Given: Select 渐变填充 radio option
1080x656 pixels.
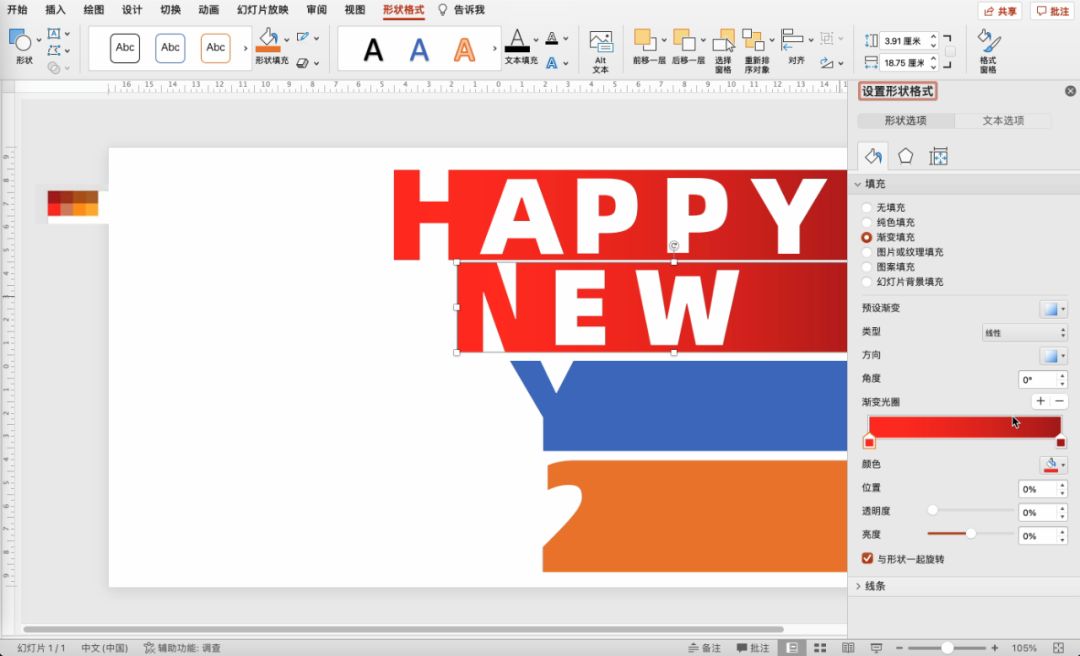Looking at the screenshot, I should tap(866, 237).
